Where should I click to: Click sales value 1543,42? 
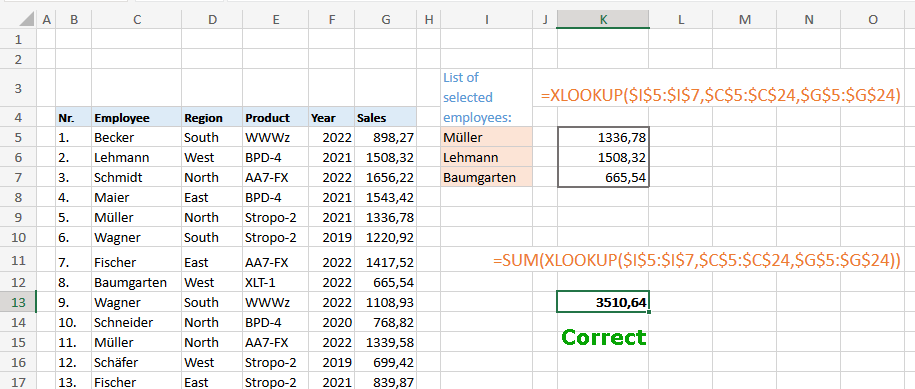(385, 198)
